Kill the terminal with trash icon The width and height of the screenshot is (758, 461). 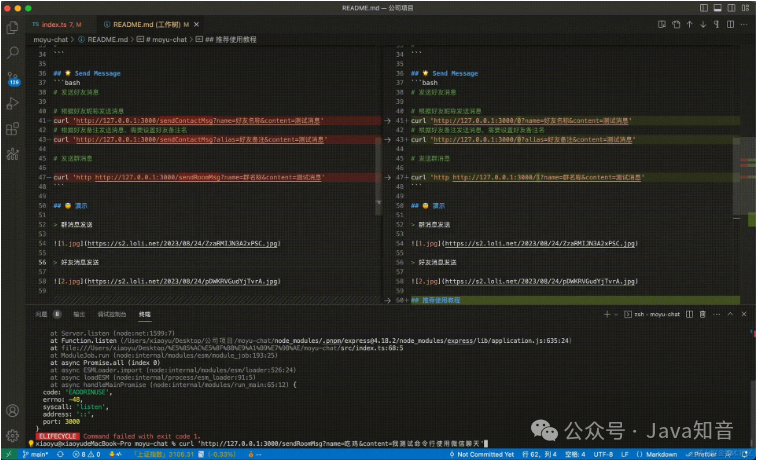pyautogui.click(x=703, y=315)
